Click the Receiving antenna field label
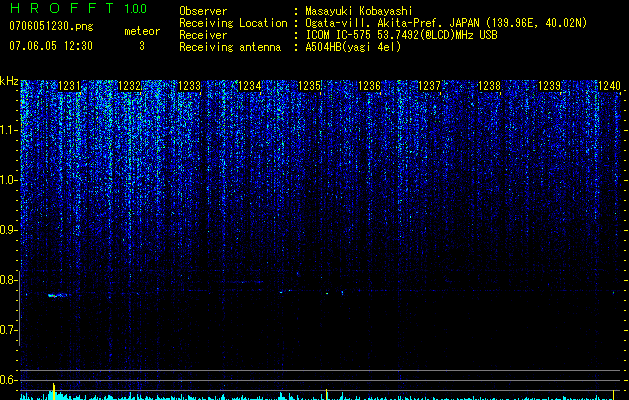This screenshot has width=629, height=400. point(230,47)
